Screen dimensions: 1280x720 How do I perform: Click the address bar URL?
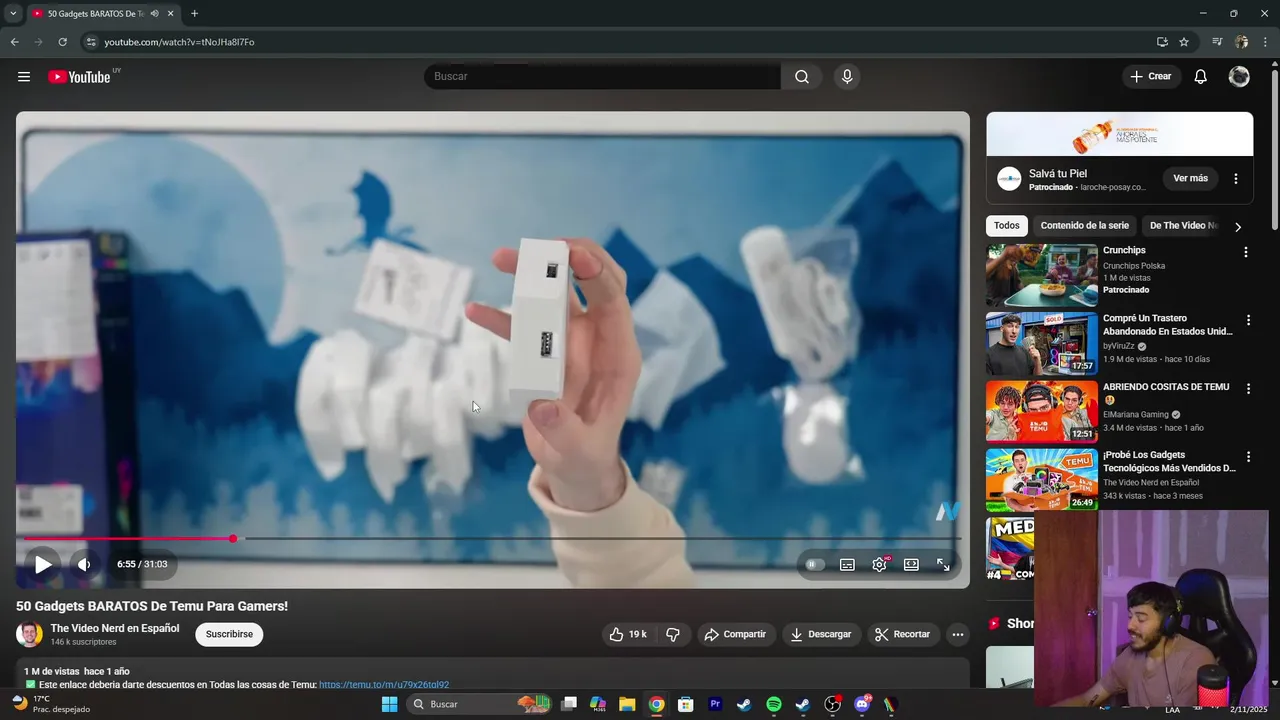[x=179, y=42]
